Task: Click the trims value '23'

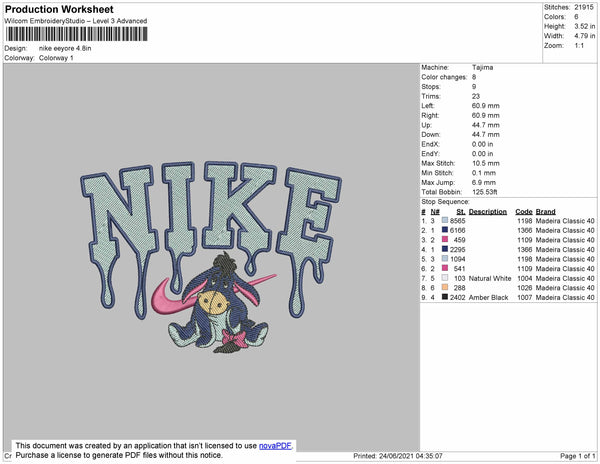Action: tap(476, 96)
